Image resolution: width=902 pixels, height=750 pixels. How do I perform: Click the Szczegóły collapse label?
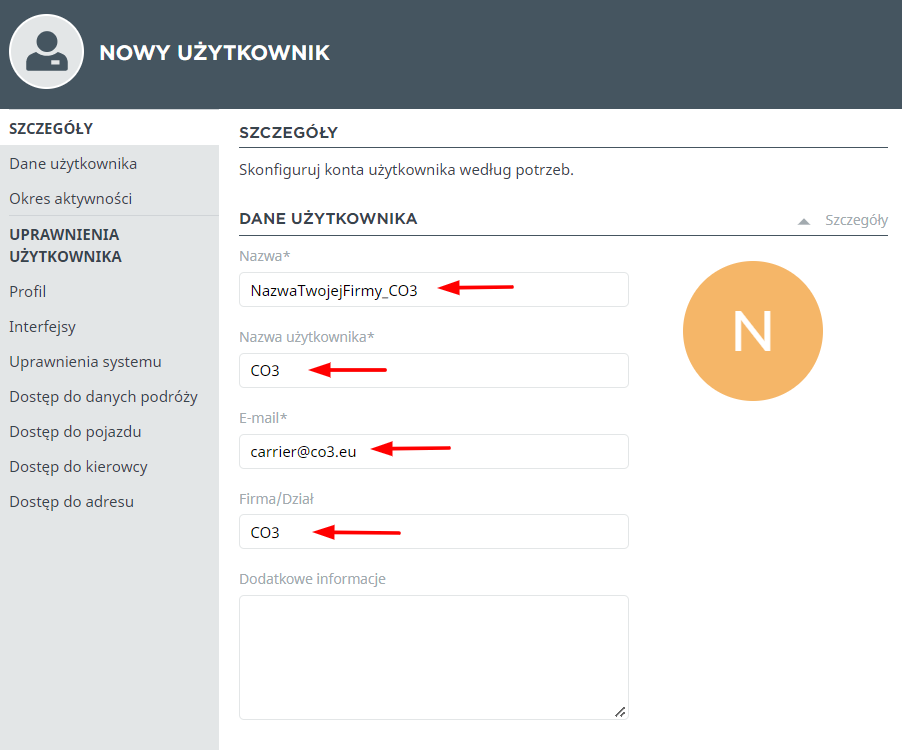tap(856, 220)
